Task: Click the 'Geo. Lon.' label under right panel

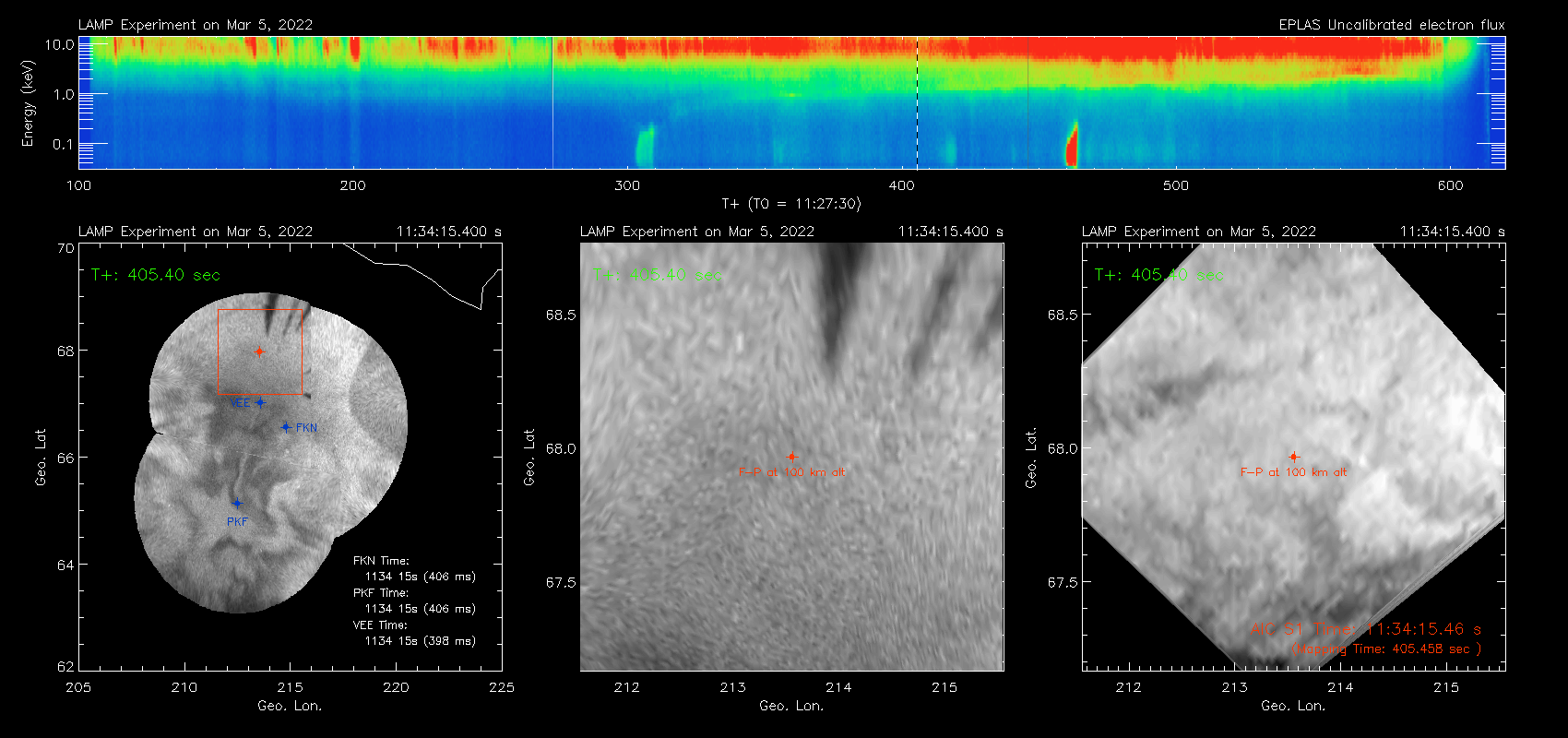Action: (1293, 706)
